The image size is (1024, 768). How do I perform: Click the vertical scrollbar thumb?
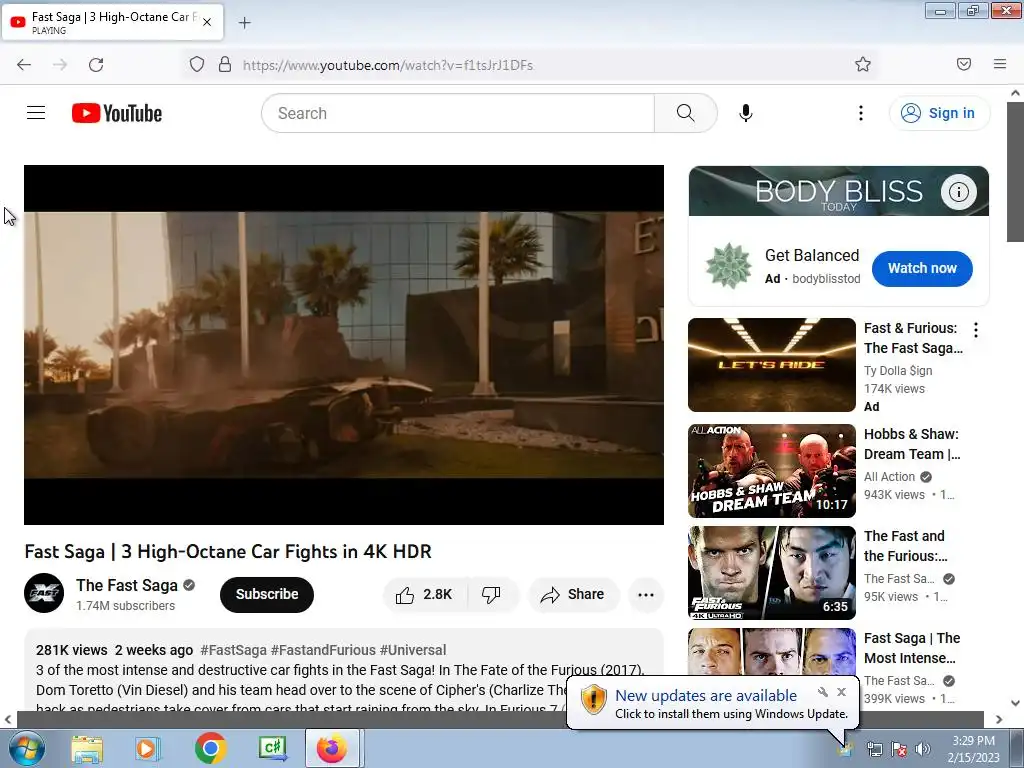coord(1015,172)
